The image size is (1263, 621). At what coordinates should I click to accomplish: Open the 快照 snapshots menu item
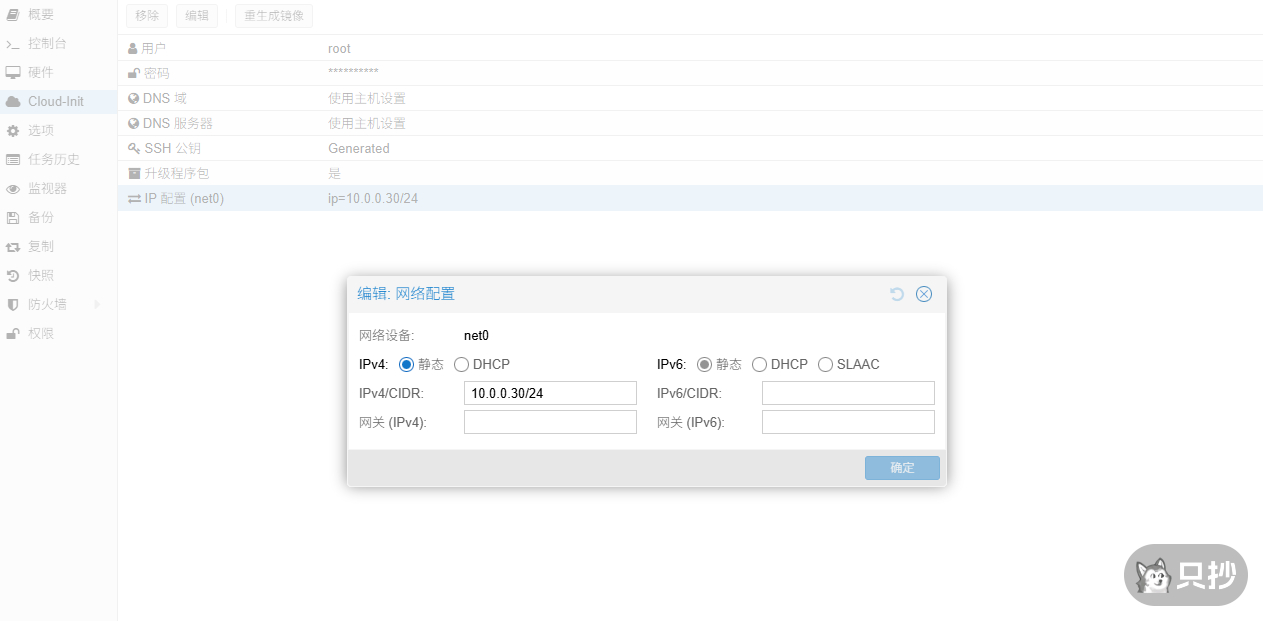(58, 276)
